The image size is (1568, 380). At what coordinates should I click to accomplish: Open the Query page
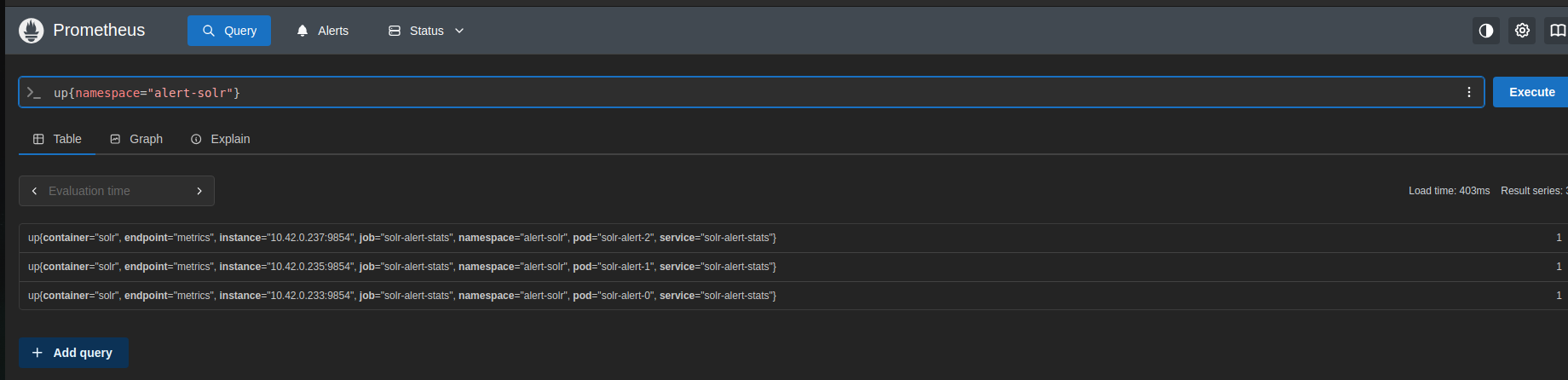click(229, 31)
